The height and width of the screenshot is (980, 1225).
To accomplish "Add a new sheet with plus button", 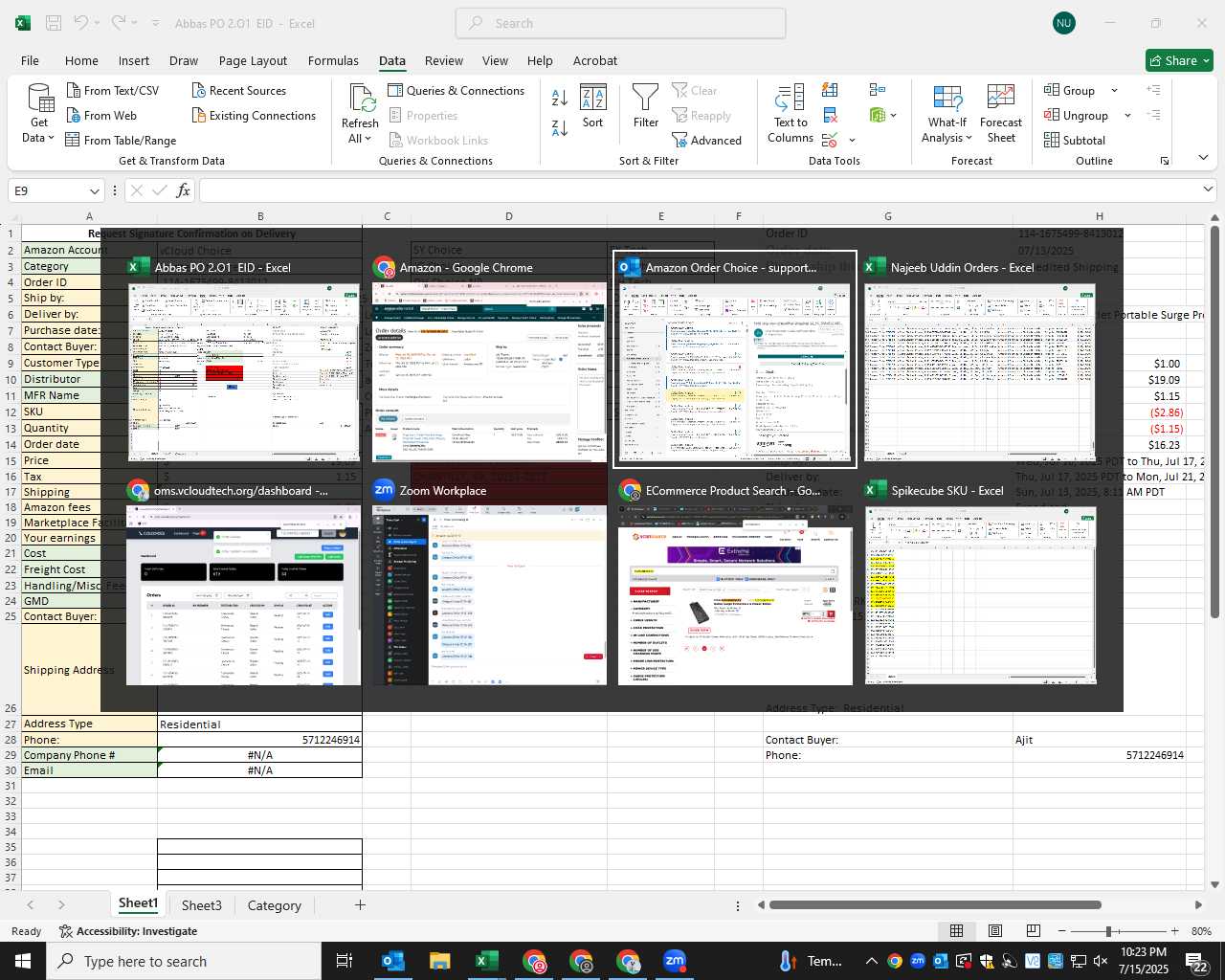I will pyautogui.click(x=360, y=904).
